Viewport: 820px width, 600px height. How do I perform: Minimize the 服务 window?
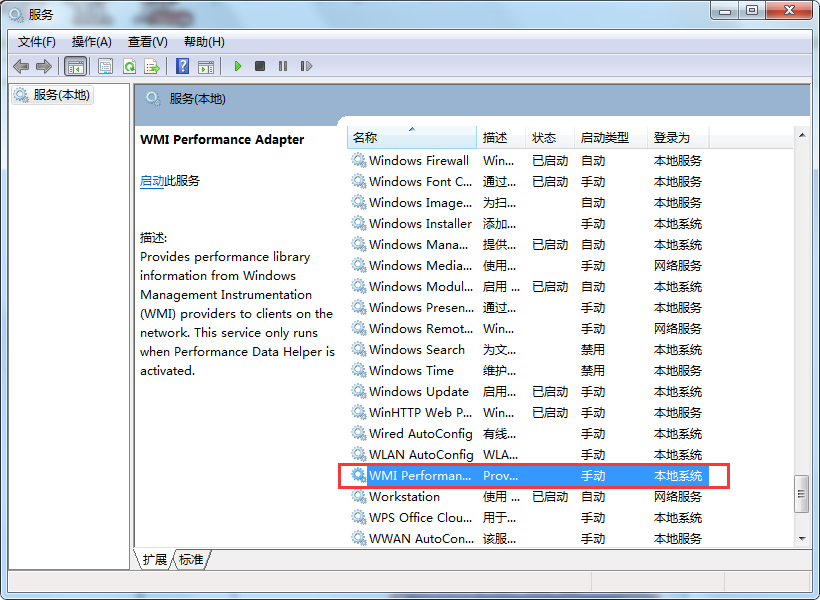[x=725, y=10]
